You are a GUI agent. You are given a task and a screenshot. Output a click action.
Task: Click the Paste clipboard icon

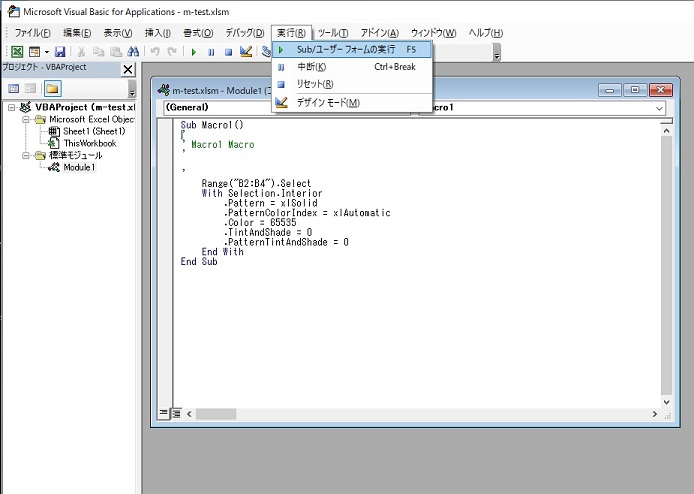[x=116, y=52]
